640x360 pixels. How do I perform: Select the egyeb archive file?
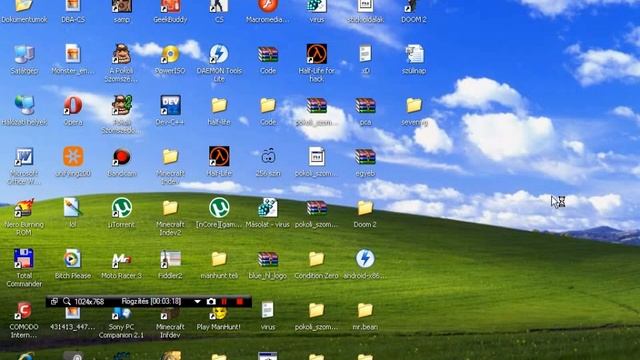365,157
